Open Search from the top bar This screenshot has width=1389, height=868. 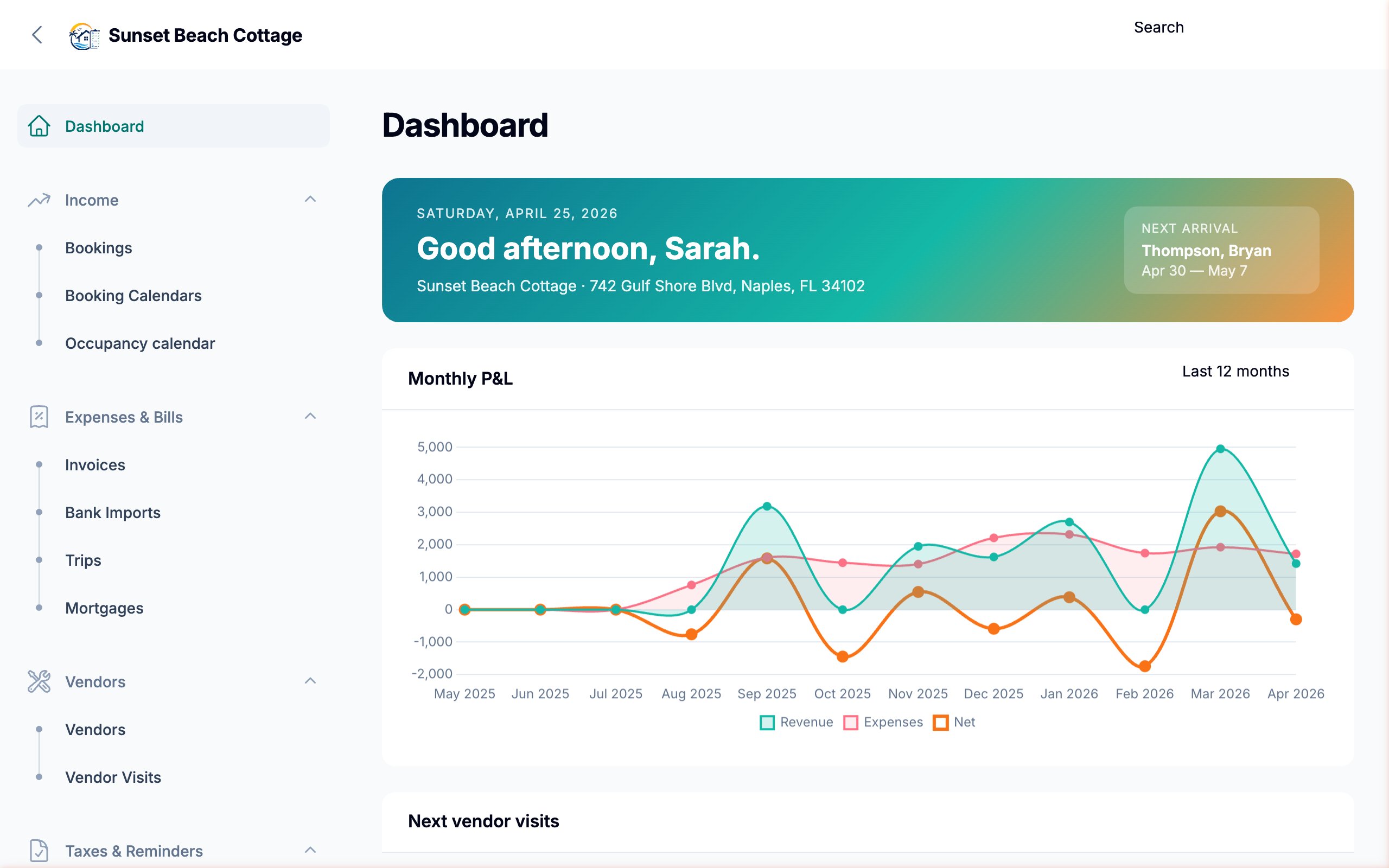tap(1158, 27)
